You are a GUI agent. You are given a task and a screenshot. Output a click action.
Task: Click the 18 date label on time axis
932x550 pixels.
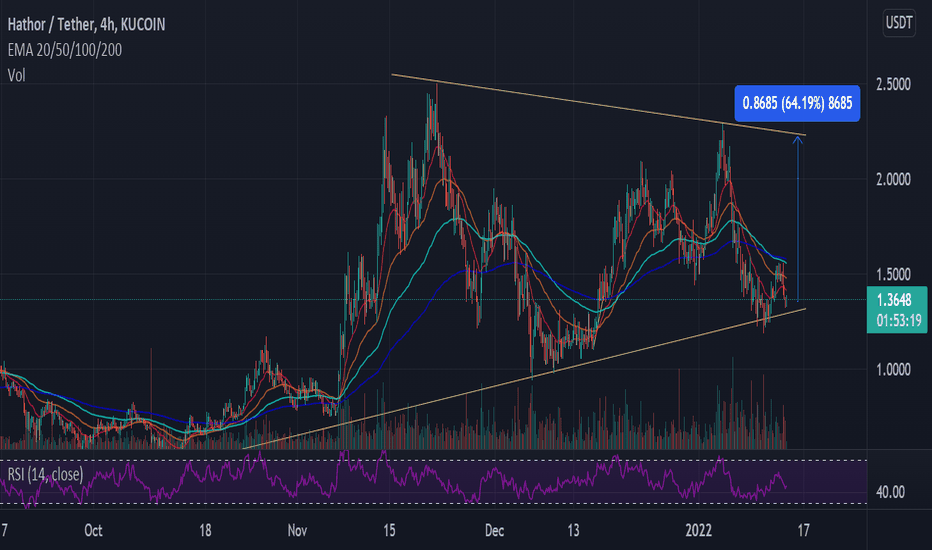click(205, 530)
